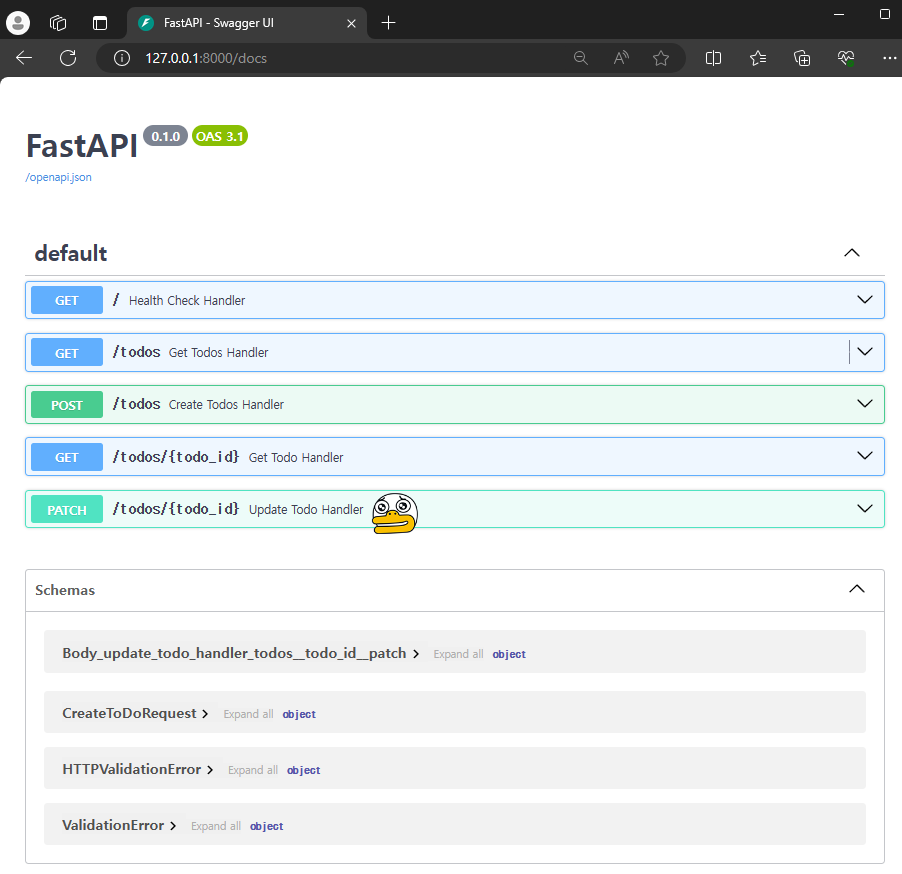Click POST badge of Create Todos Handler
Image resolution: width=902 pixels, height=874 pixels.
[x=67, y=405]
